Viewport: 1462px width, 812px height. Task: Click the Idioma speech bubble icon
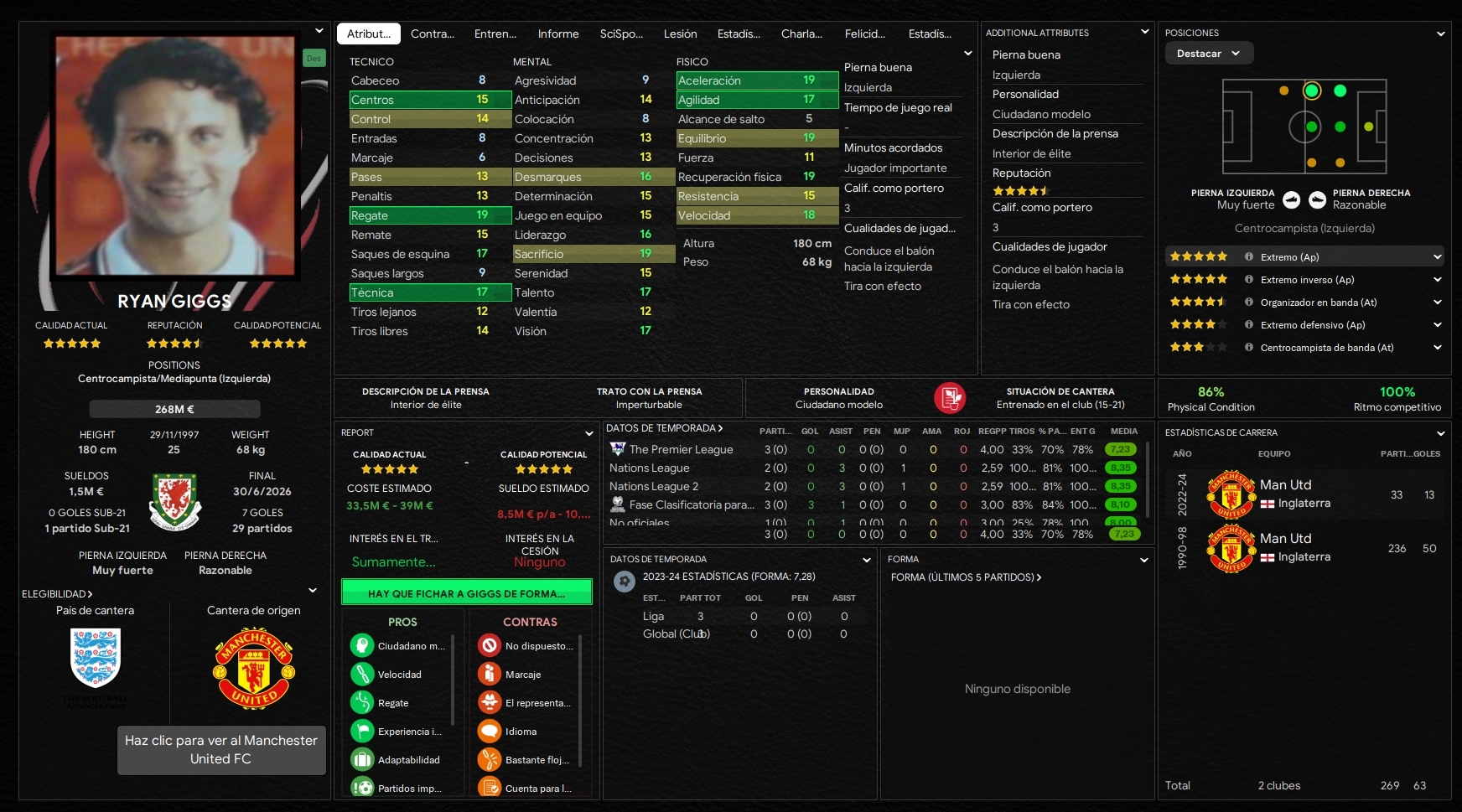point(490,732)
